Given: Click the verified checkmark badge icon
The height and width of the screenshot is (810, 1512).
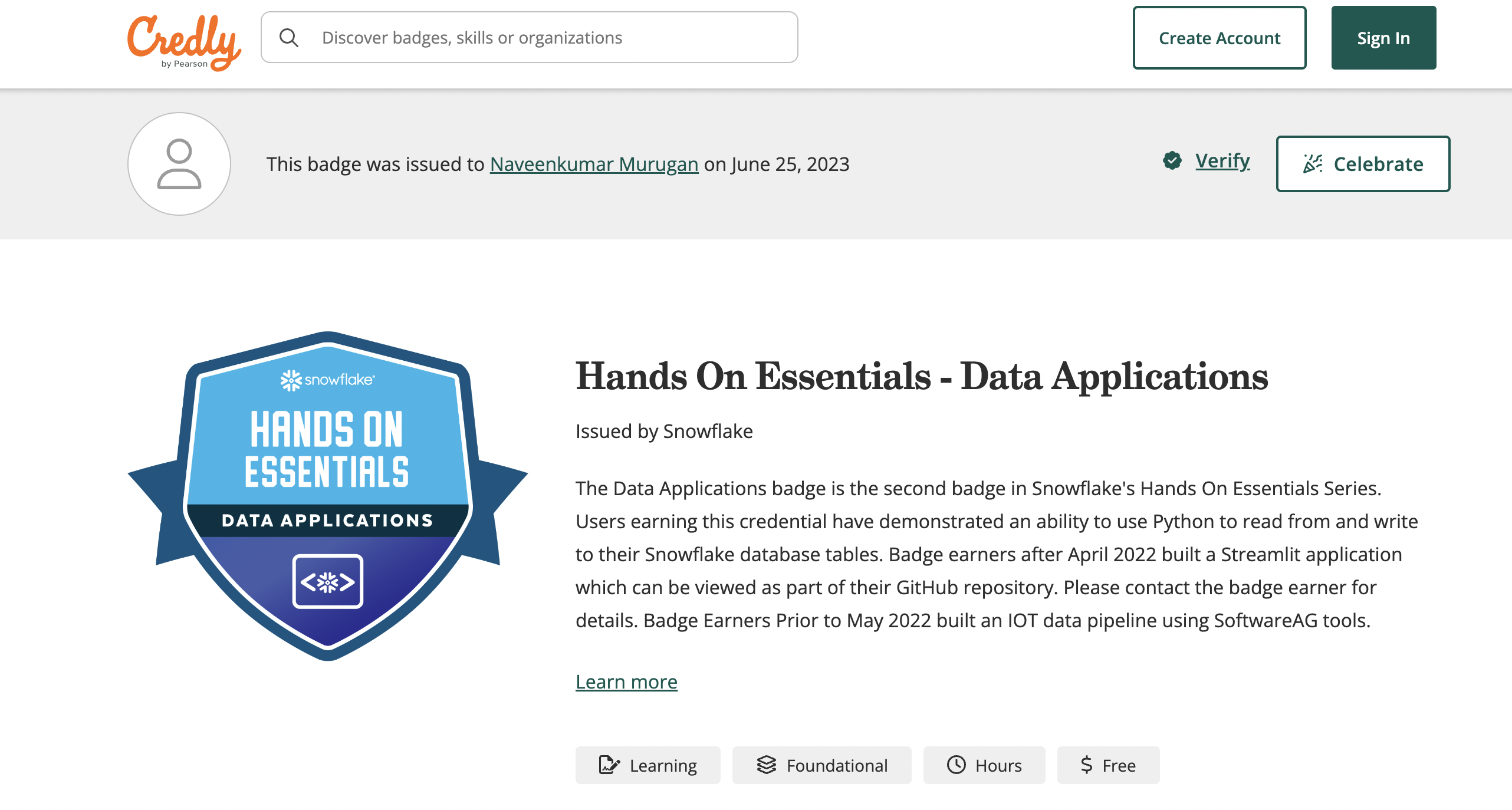Looking at the screenshot, I should pos(1172,160).
